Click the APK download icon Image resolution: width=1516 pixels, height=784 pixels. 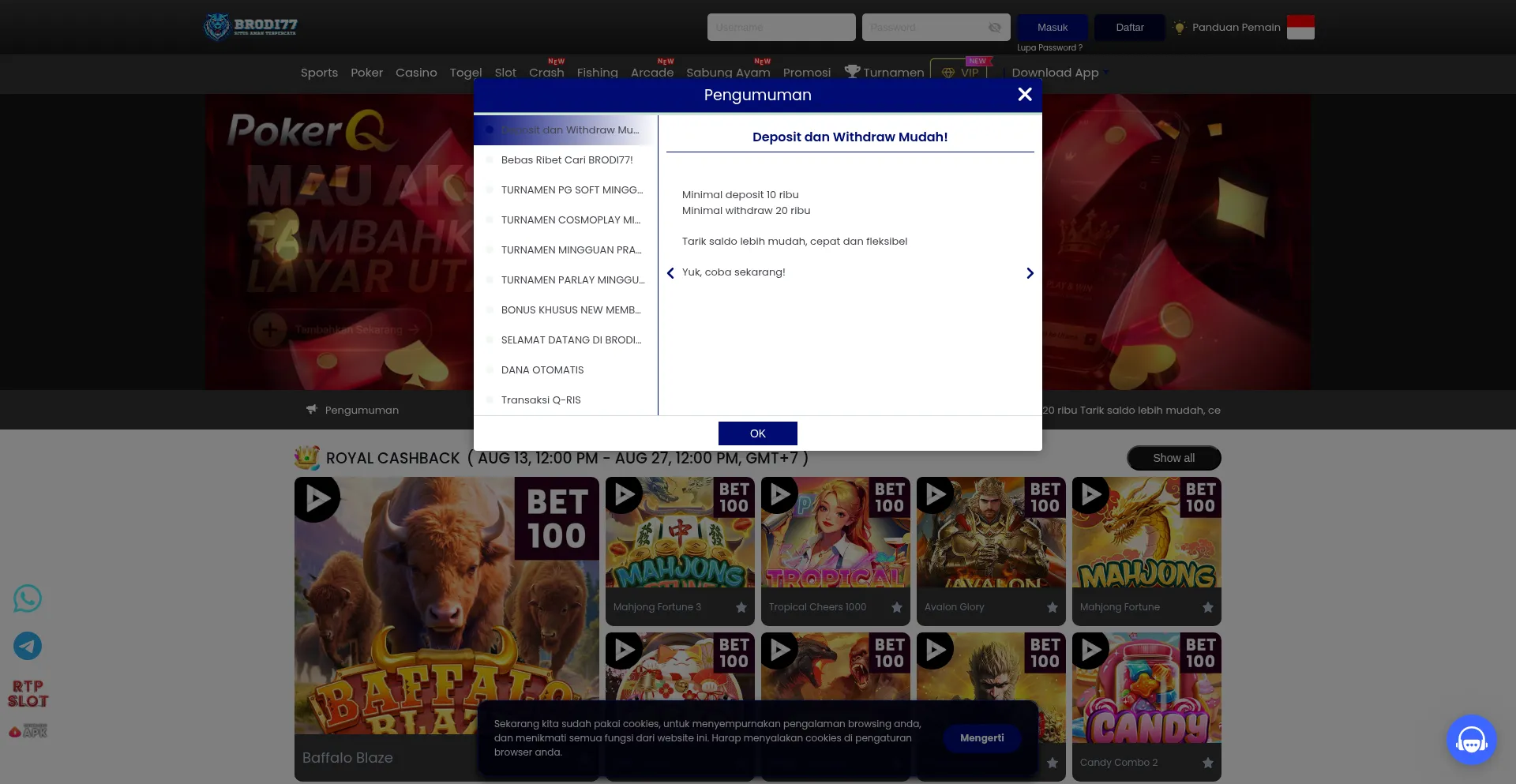(x=28, y=731)
